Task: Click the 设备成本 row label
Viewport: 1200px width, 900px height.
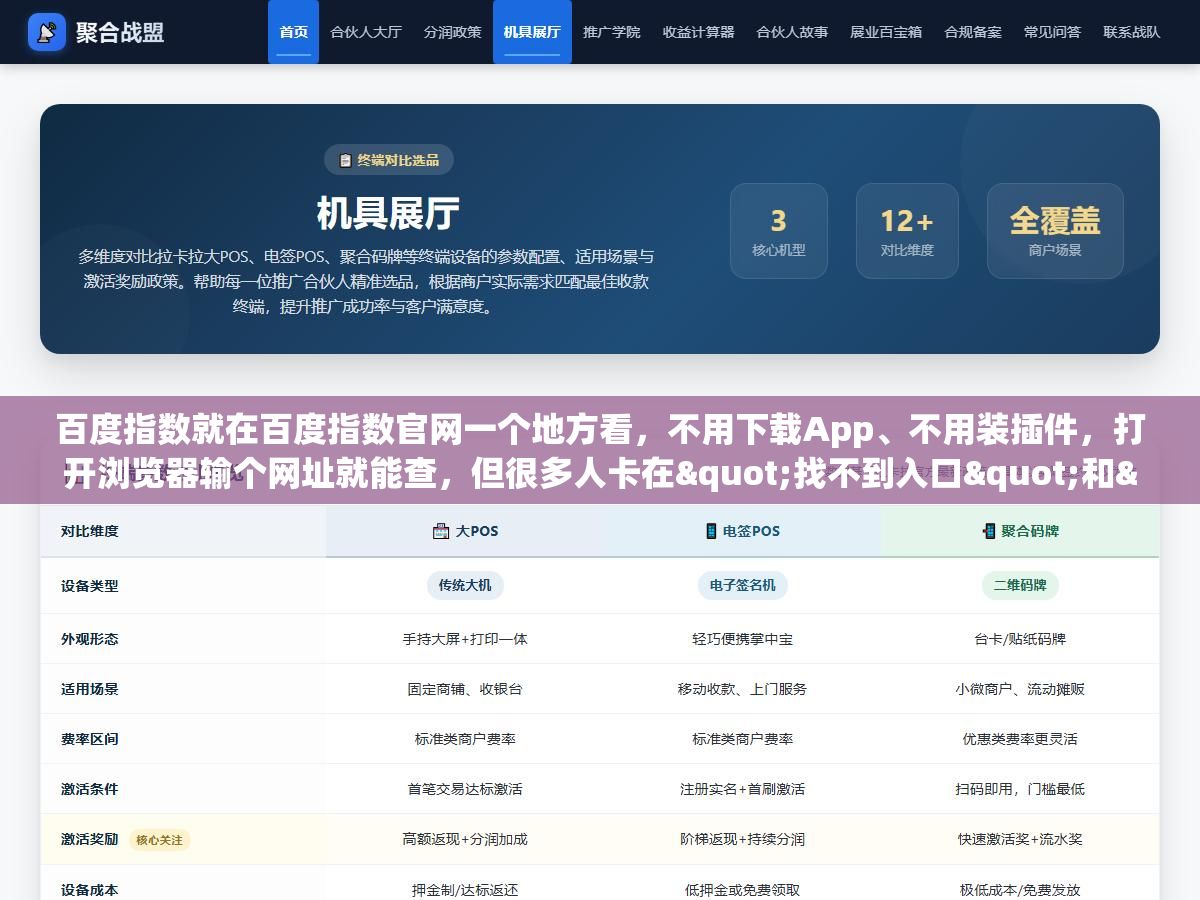Action: [x=90, y=889]
